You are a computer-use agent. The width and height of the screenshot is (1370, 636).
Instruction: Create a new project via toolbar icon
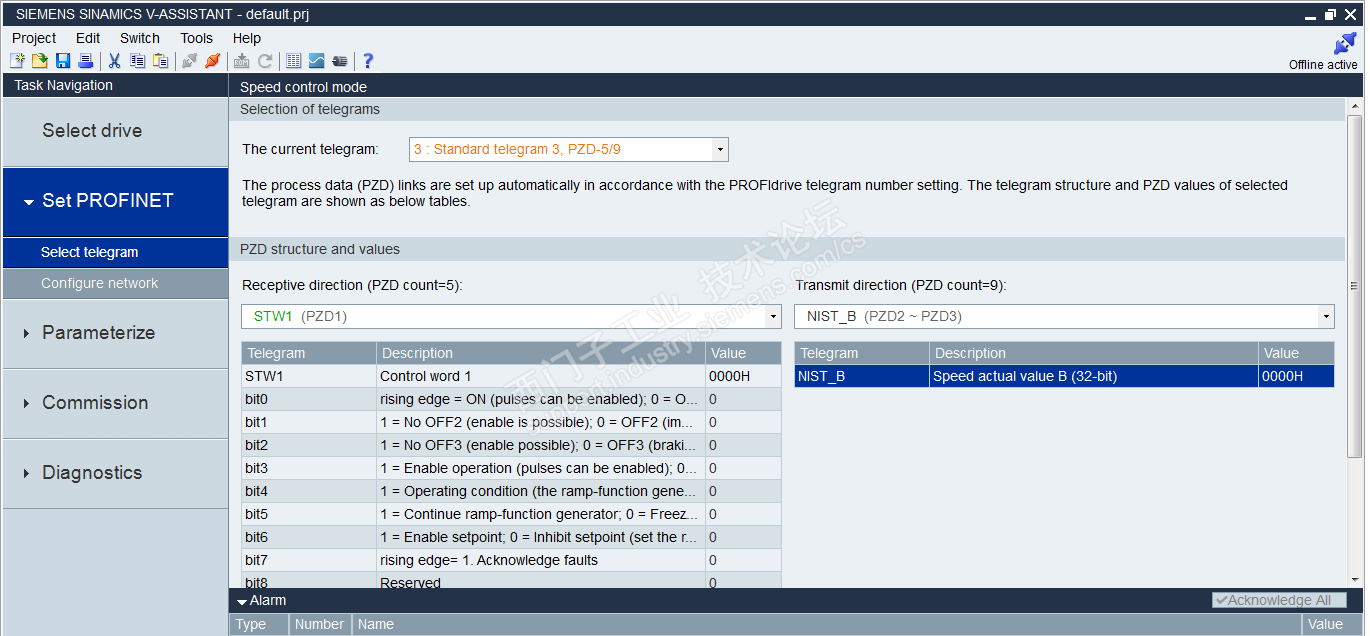tap(17, 61)
